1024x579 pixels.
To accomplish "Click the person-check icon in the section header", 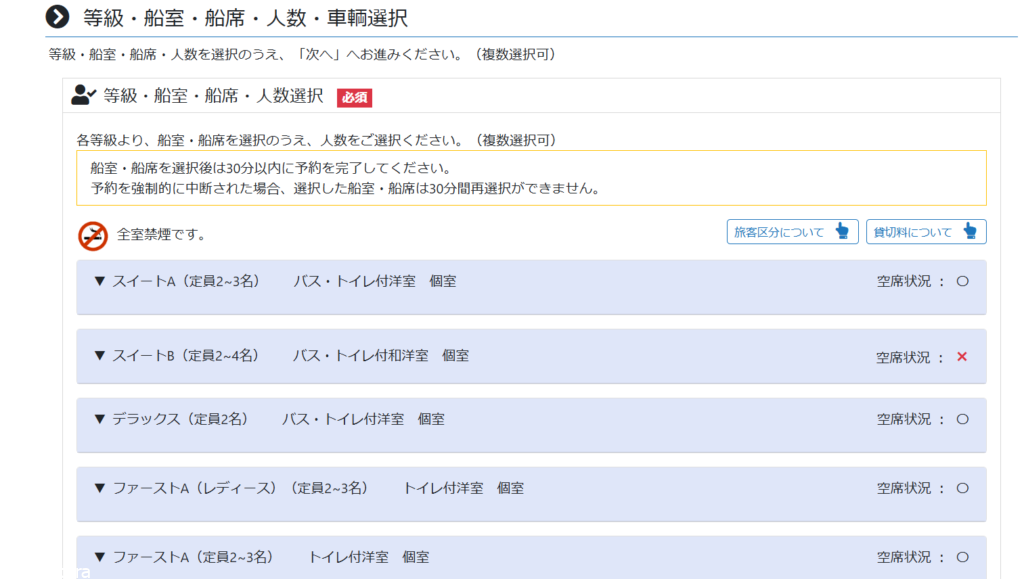I will (83, 96).
